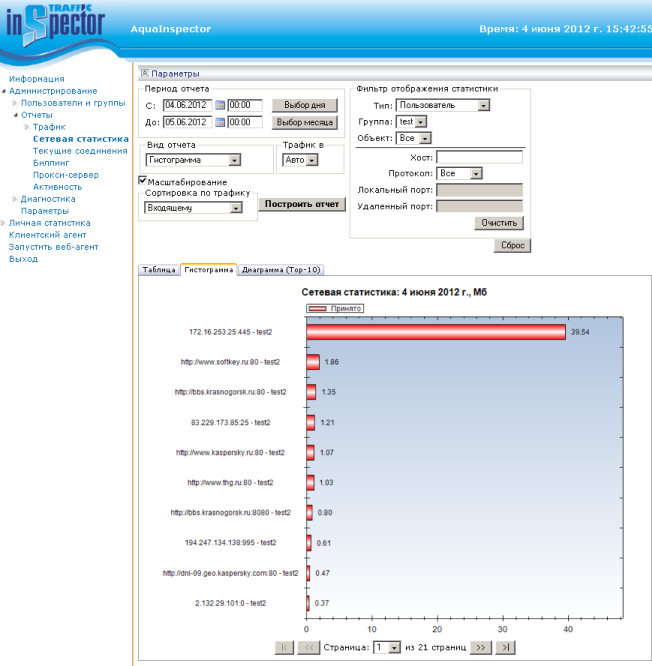This screenshot has height=666, width=652.
Task: Click label http://www.kaspersky.ru:80 - test2
Action: 230,452
